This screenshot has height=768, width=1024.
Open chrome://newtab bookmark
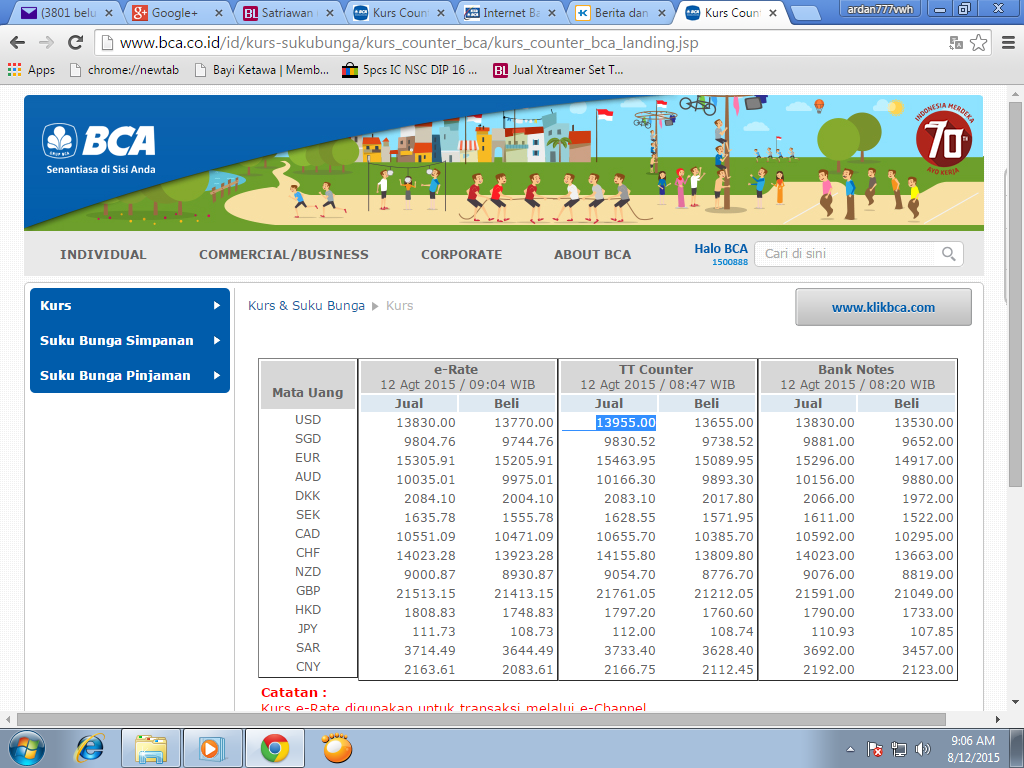(x=124, y=70)
